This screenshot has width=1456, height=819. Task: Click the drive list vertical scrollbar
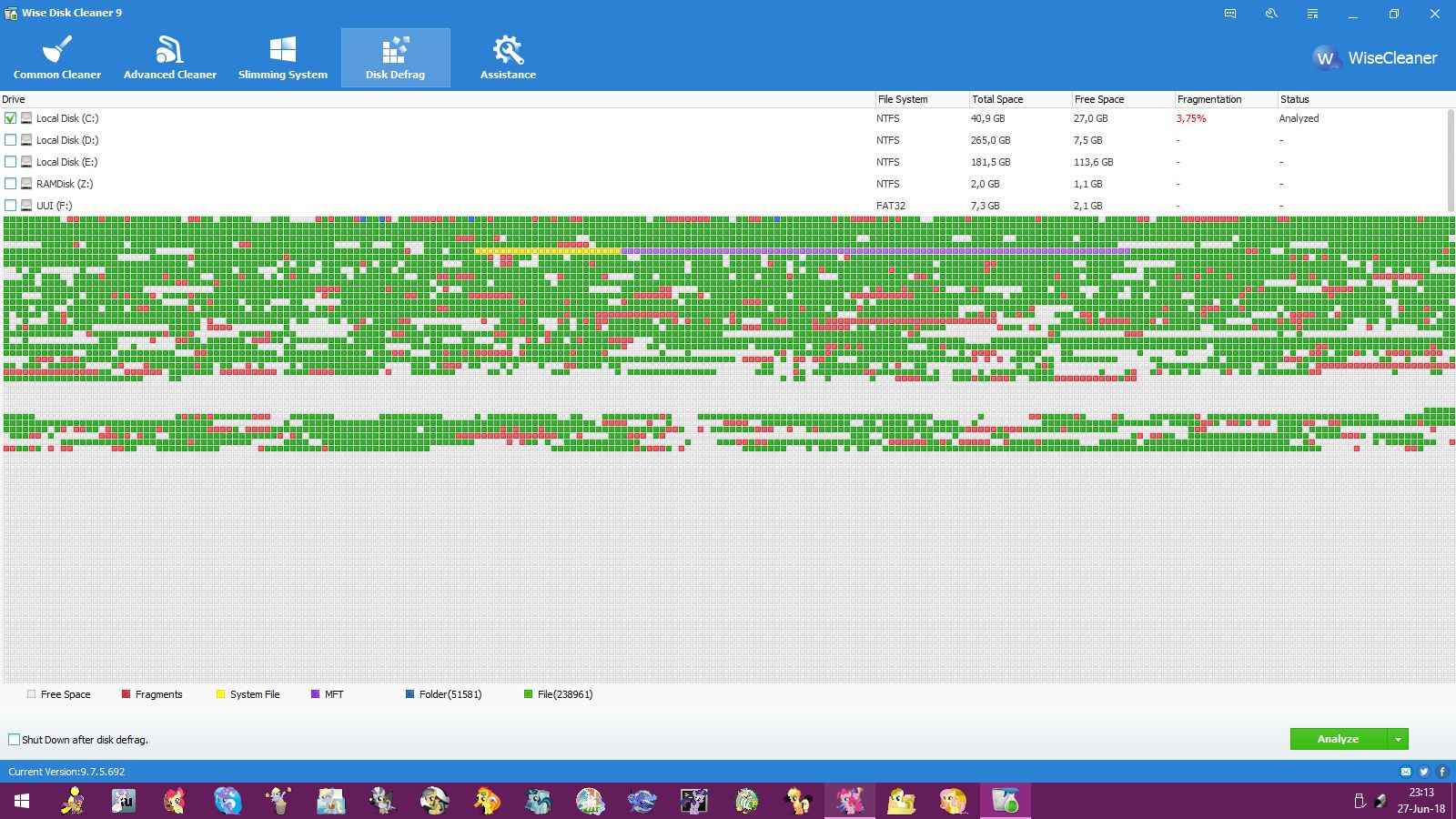point(1451,161)
